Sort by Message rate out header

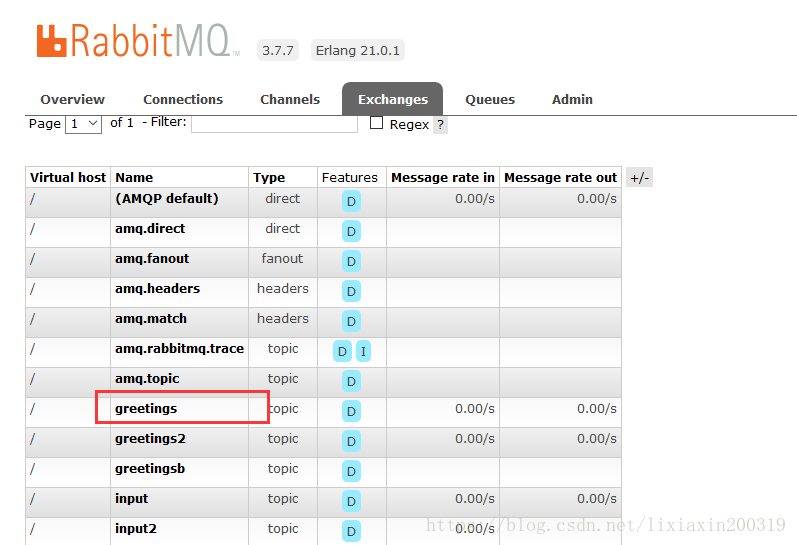(561, 177)
